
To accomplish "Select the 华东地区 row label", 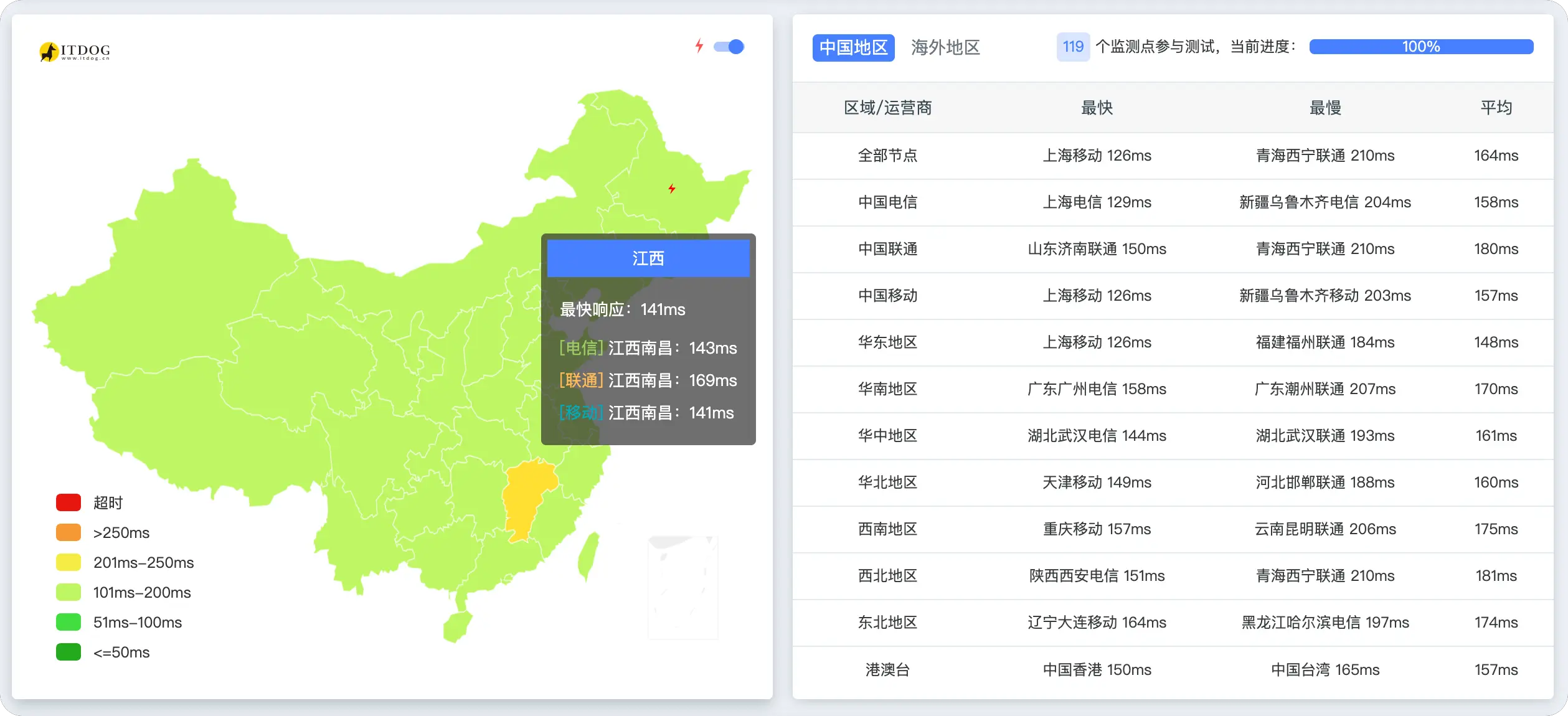I will (x=887, y=342).
